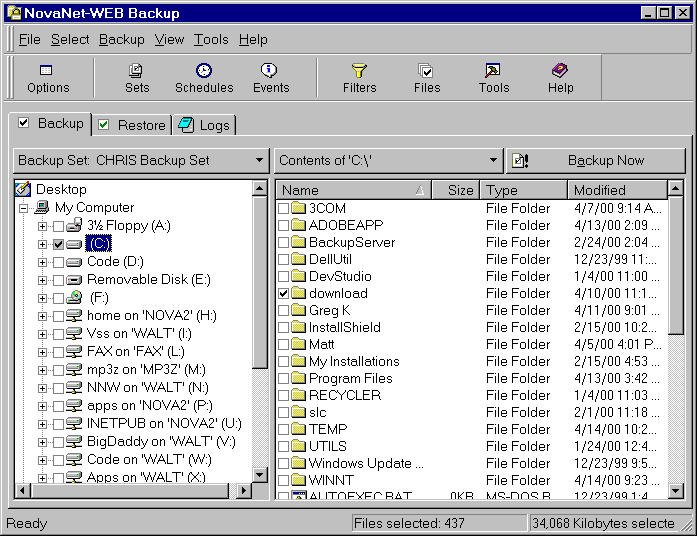697x536 pixels.
Task: Click the drive tree vertical scrollbar thumb
Action: pos(259,283)
